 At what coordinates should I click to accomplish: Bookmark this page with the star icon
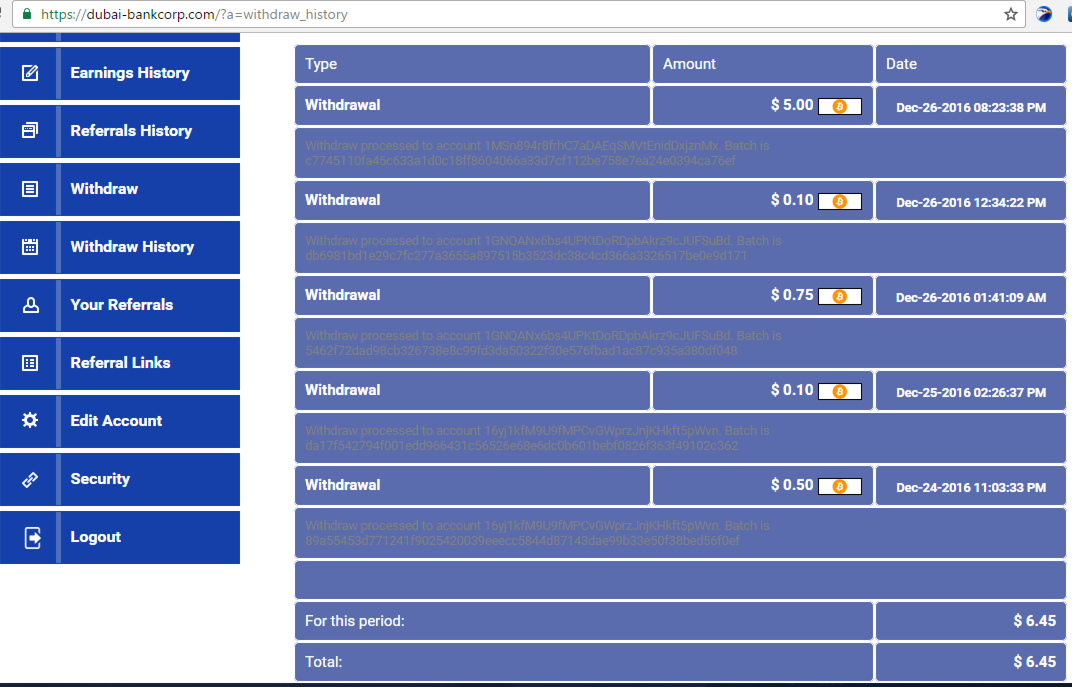[x=1011, y=15]
